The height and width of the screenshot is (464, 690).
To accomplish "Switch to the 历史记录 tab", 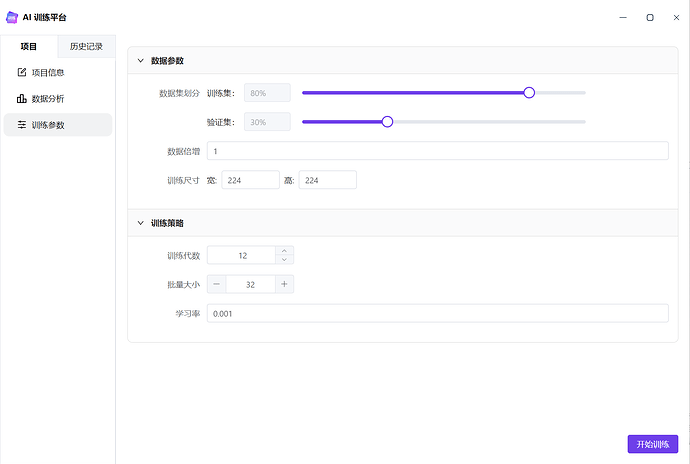I will click(x=86, y=46).
